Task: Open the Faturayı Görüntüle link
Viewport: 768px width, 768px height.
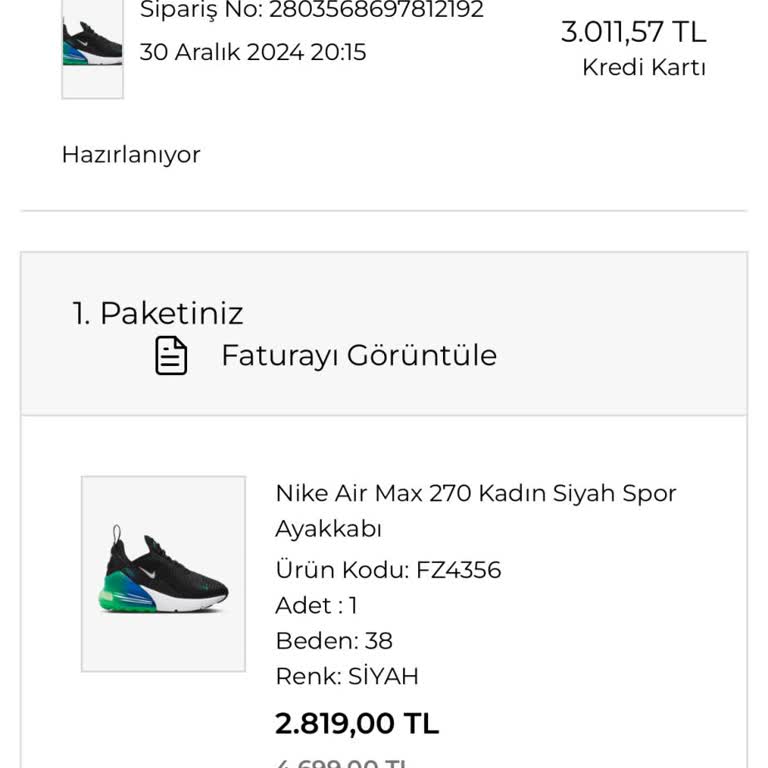Action: click(358, 356)
